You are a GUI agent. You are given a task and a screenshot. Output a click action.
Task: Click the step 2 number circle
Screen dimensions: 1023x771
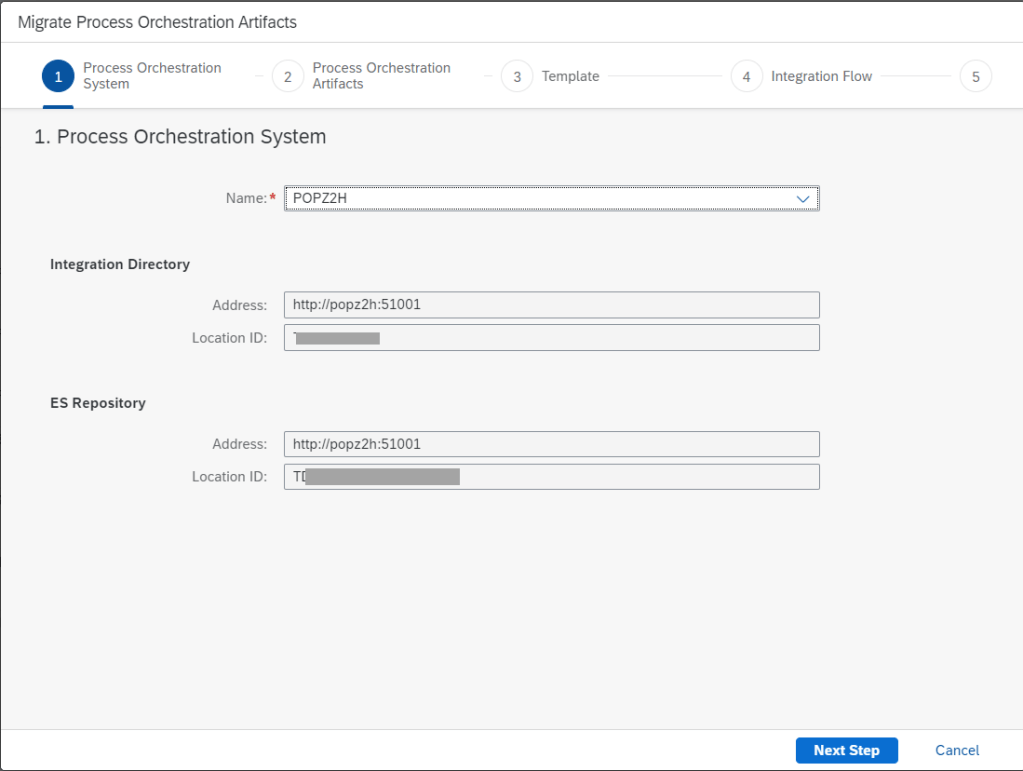tap(287, 77)
